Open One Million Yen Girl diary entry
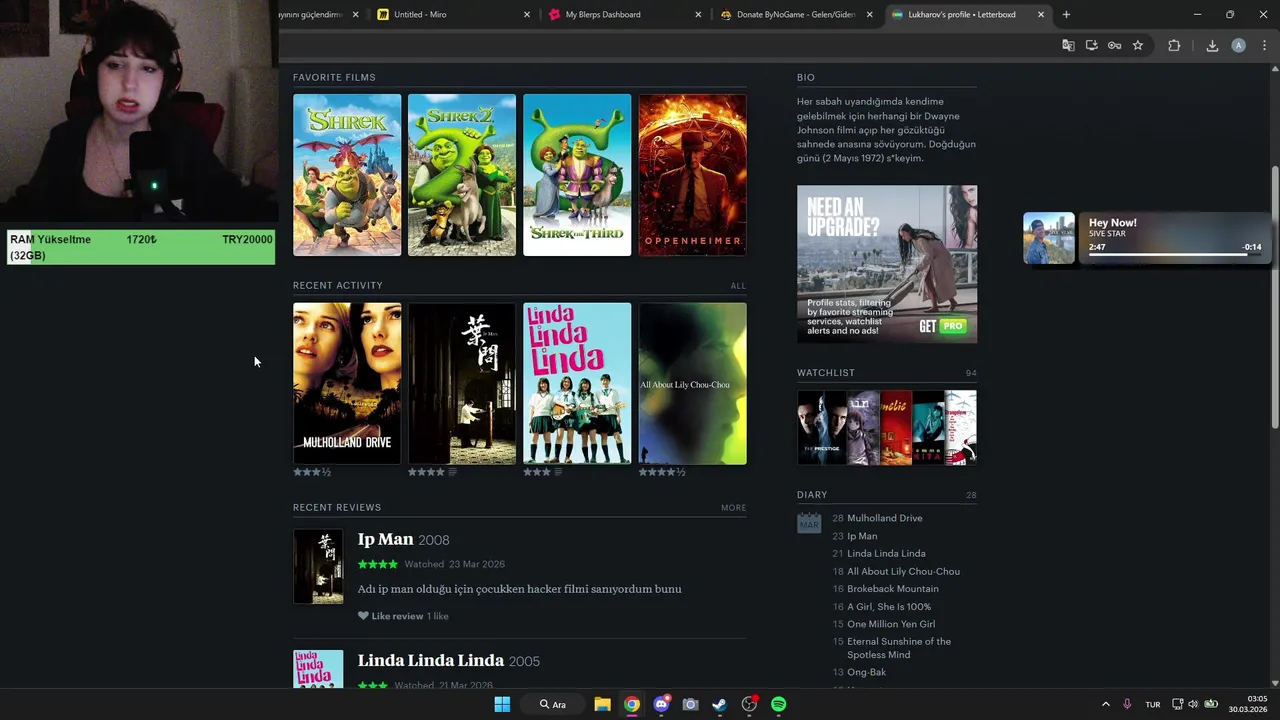 point(891,624)
